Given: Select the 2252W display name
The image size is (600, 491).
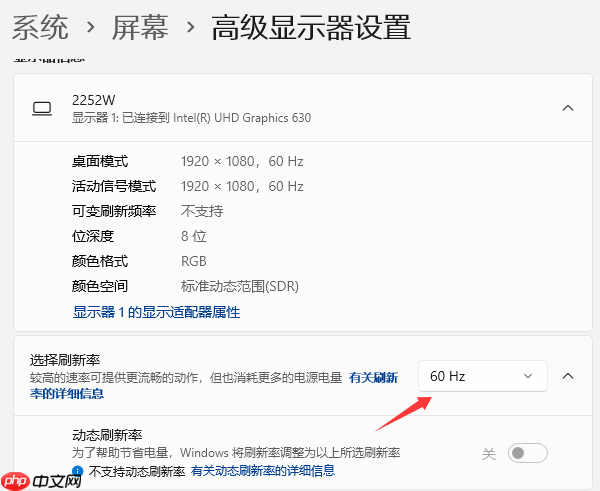Looking at the screenshot, I should pos(93,100).
